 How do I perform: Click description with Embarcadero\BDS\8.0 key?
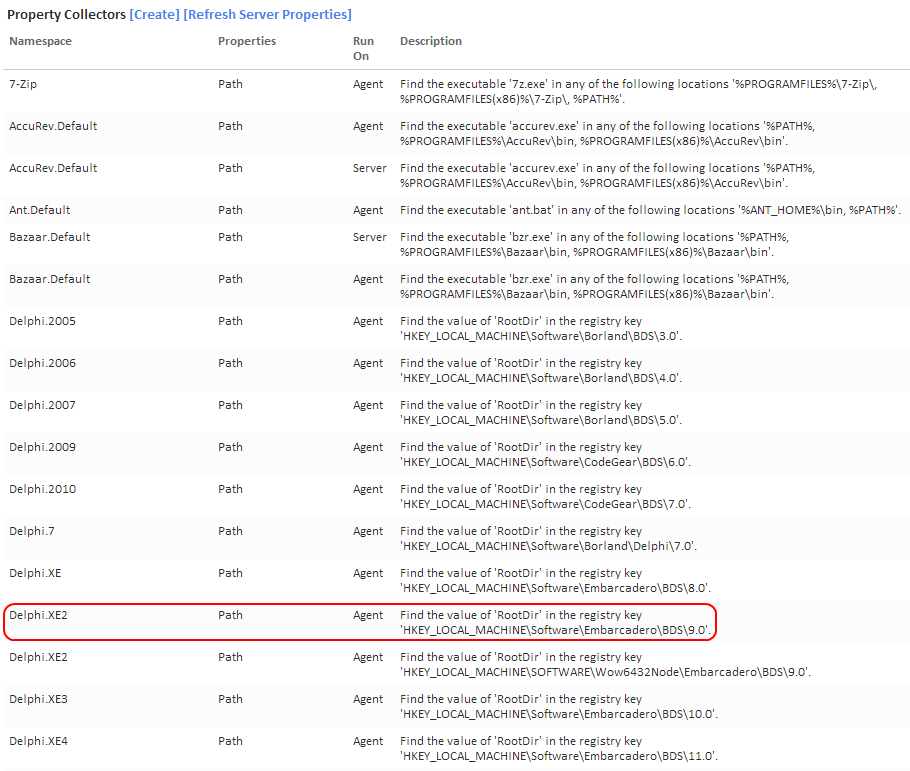(555, 580)
